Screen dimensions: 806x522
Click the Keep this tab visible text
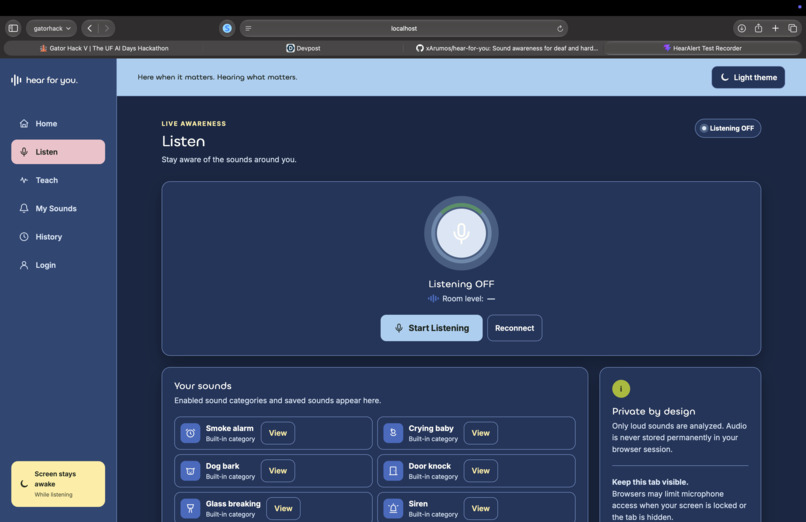[650, 482]
